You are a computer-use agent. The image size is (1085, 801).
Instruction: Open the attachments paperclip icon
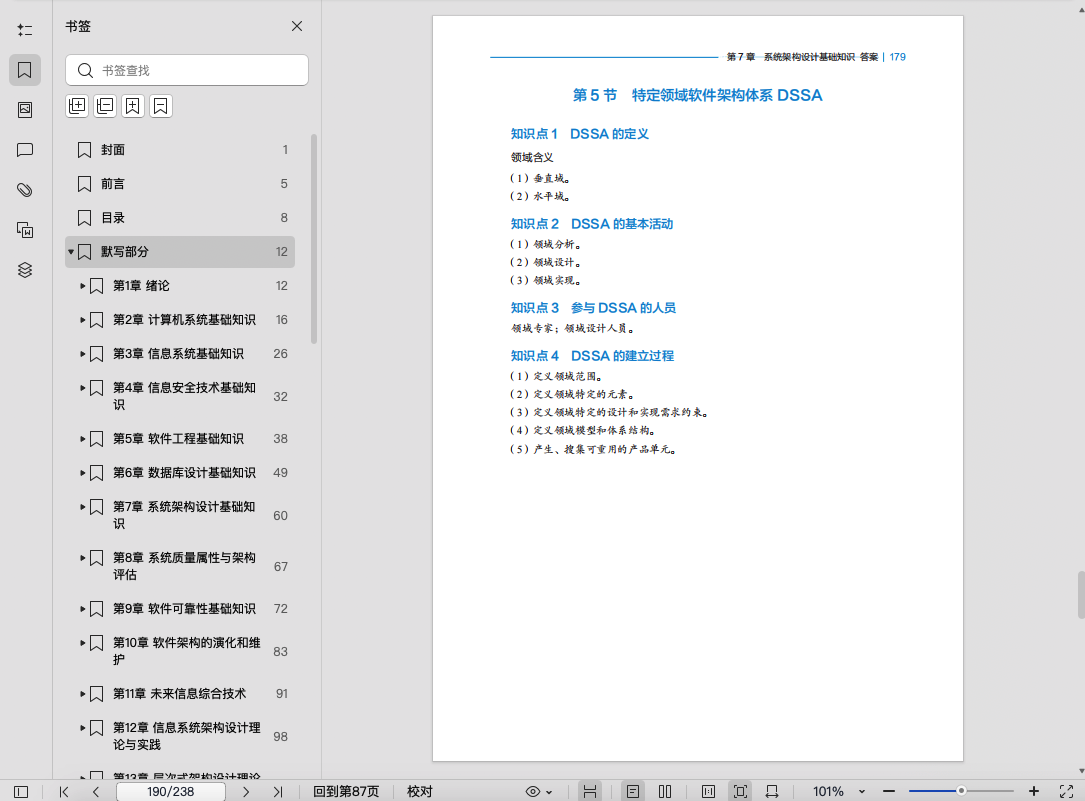point(25,190)
